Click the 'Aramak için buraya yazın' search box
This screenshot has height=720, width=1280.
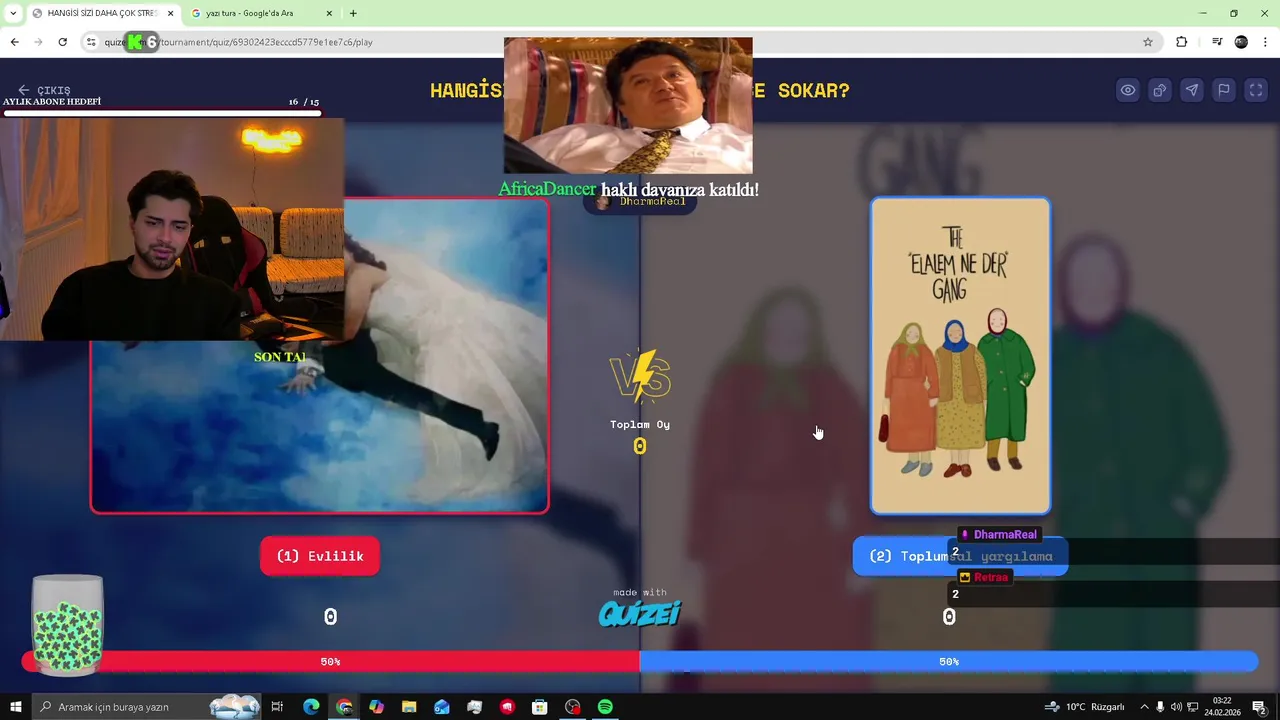[145, 707]
